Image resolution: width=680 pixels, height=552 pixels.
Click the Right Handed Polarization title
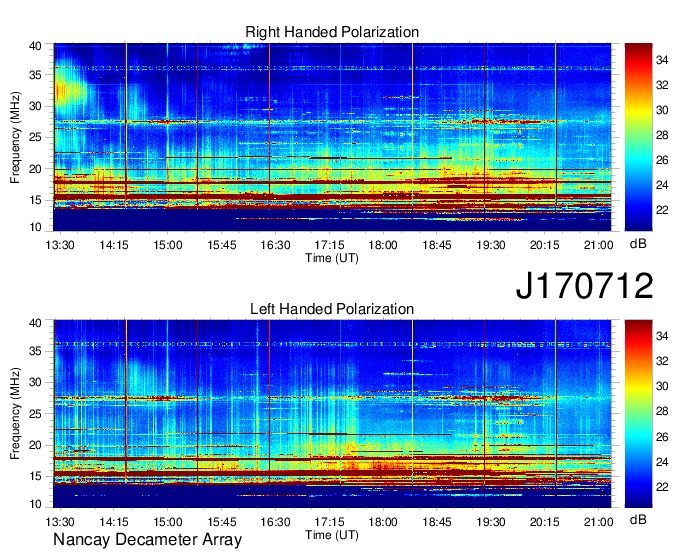(x=332, y=32)
